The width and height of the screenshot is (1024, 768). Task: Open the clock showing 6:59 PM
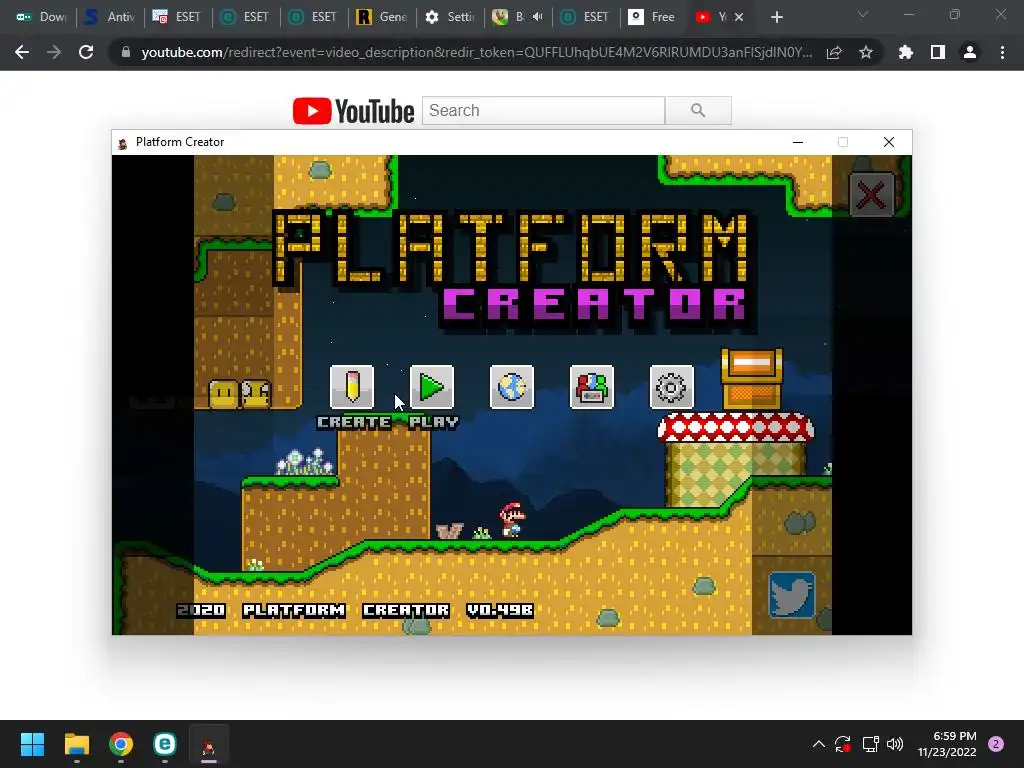[x=947, y=744]
